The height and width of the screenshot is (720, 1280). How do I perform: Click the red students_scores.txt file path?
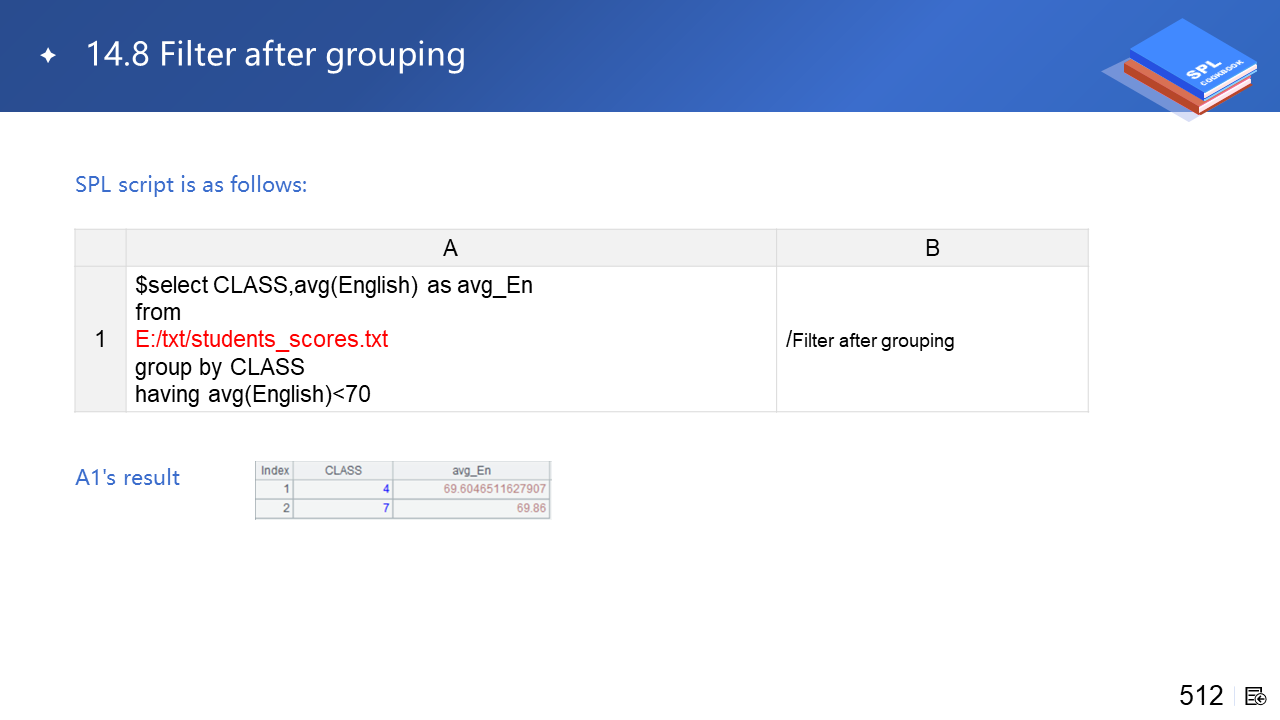[x=262, y=339]
